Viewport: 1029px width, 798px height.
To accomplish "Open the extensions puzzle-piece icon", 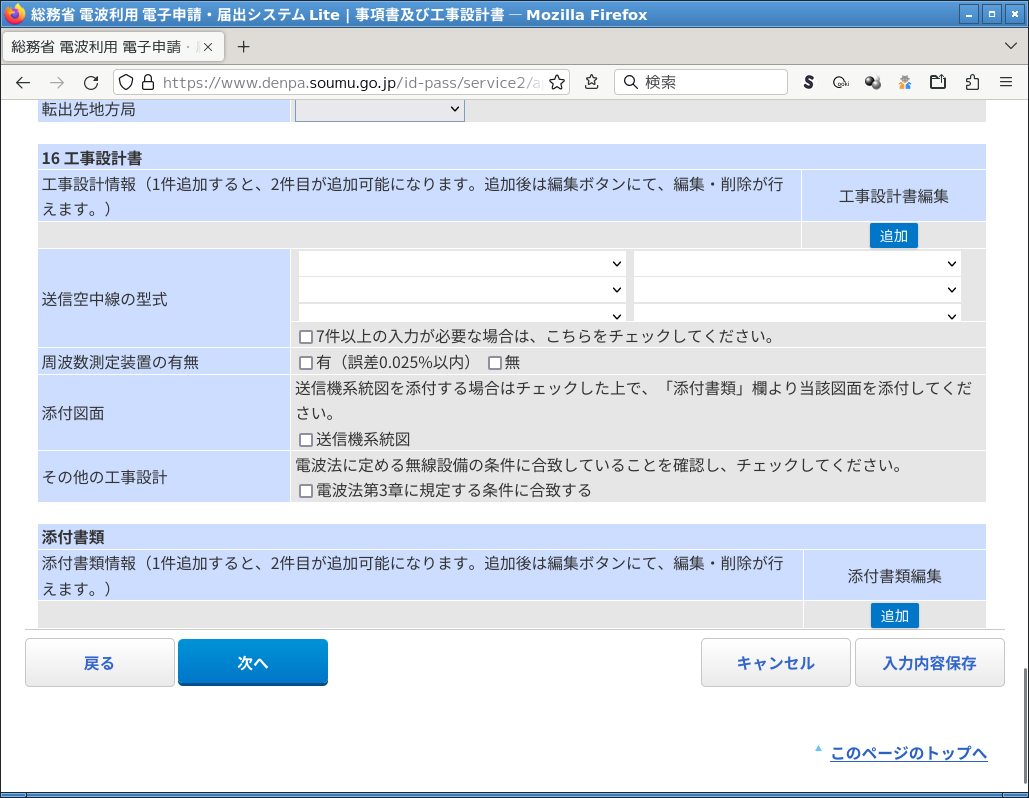I will pos(972,82).
